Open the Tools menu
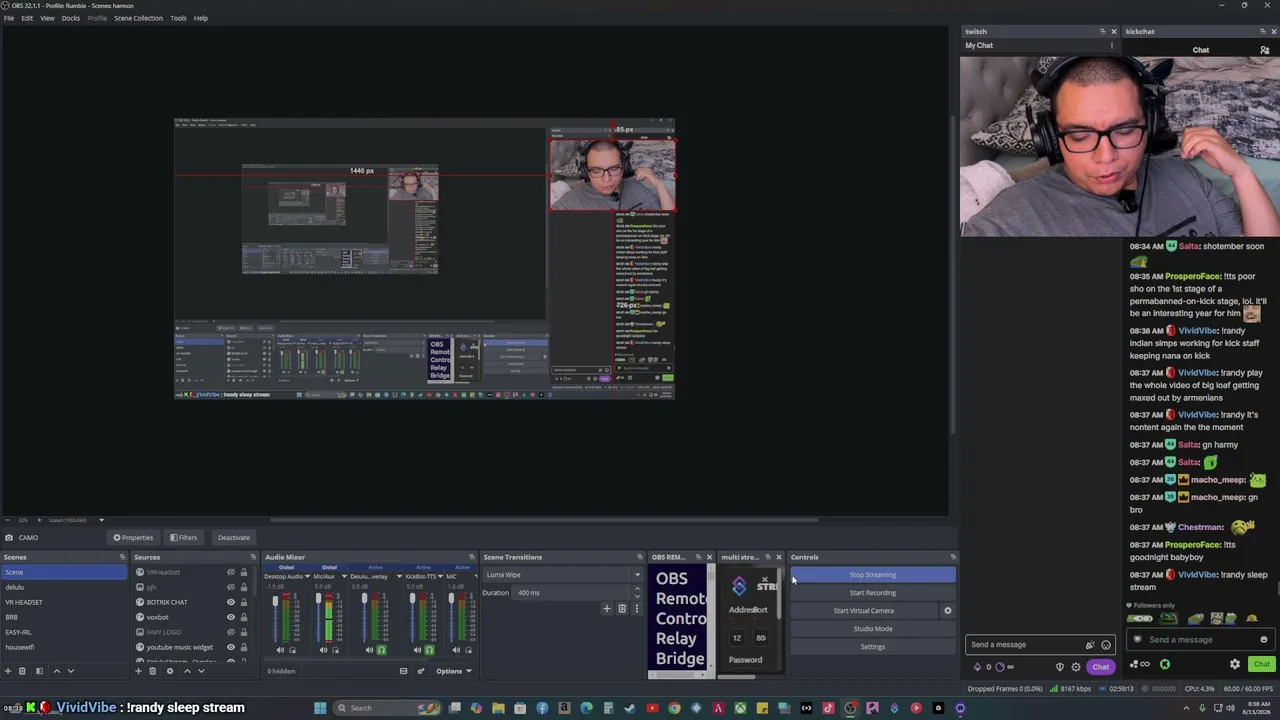1280x720 pixels. pyautogui.click(x=178, y=18)
